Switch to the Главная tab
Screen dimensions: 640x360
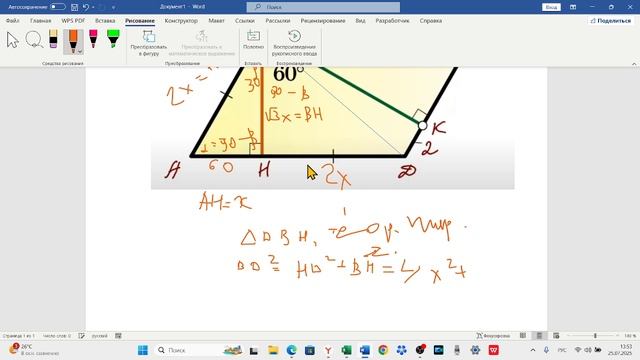click(41, 20)
